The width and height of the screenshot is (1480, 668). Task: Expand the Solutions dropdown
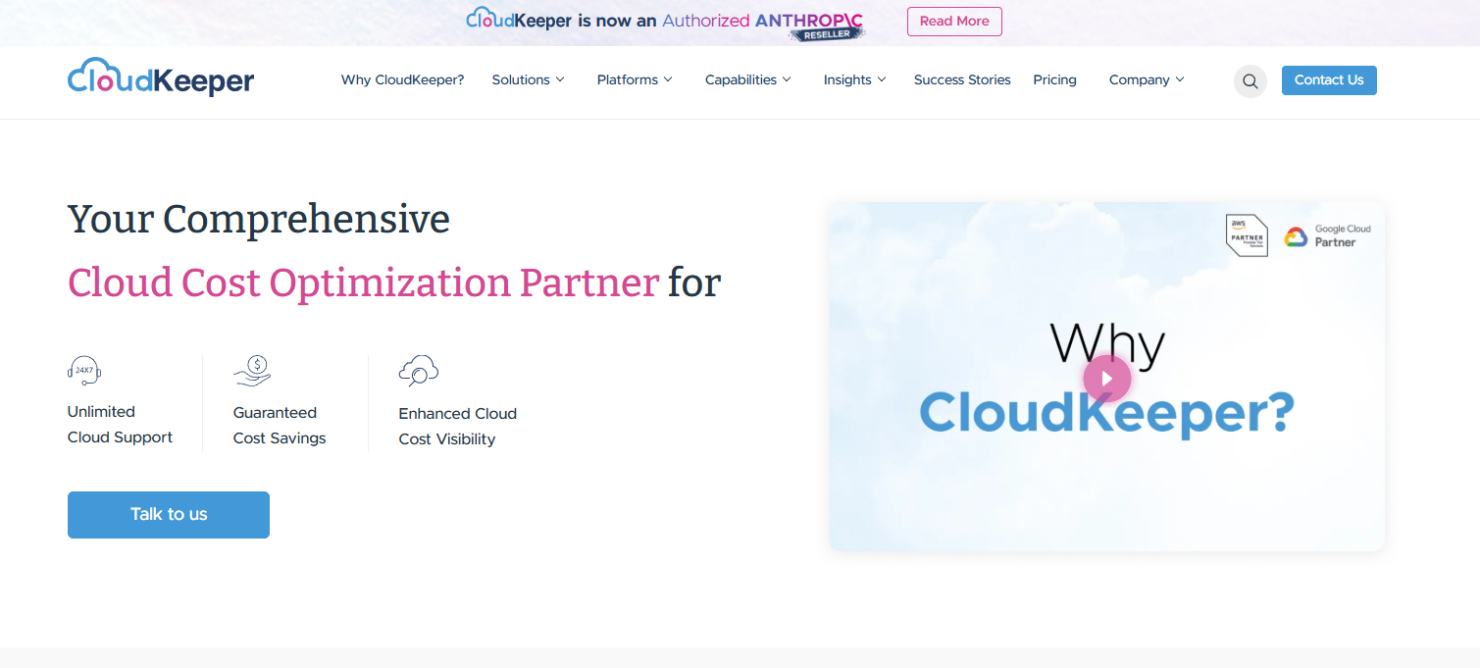(x=528, y=79)
